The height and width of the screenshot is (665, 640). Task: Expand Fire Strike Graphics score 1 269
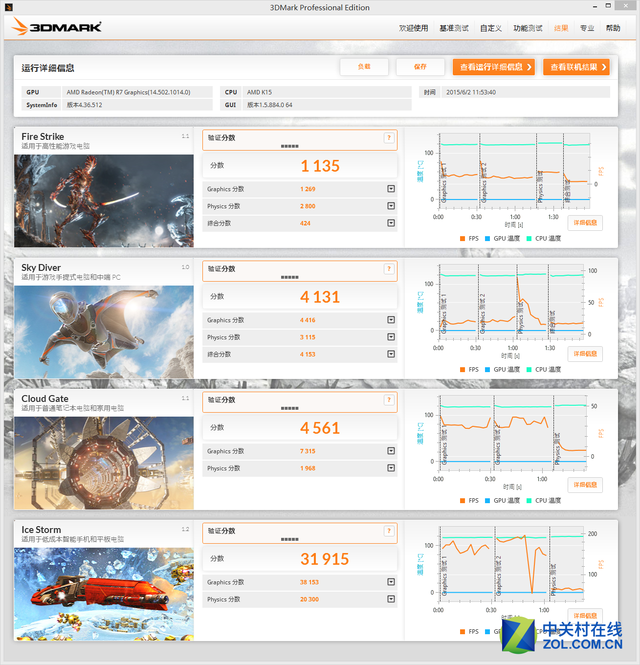coord(391,189)
